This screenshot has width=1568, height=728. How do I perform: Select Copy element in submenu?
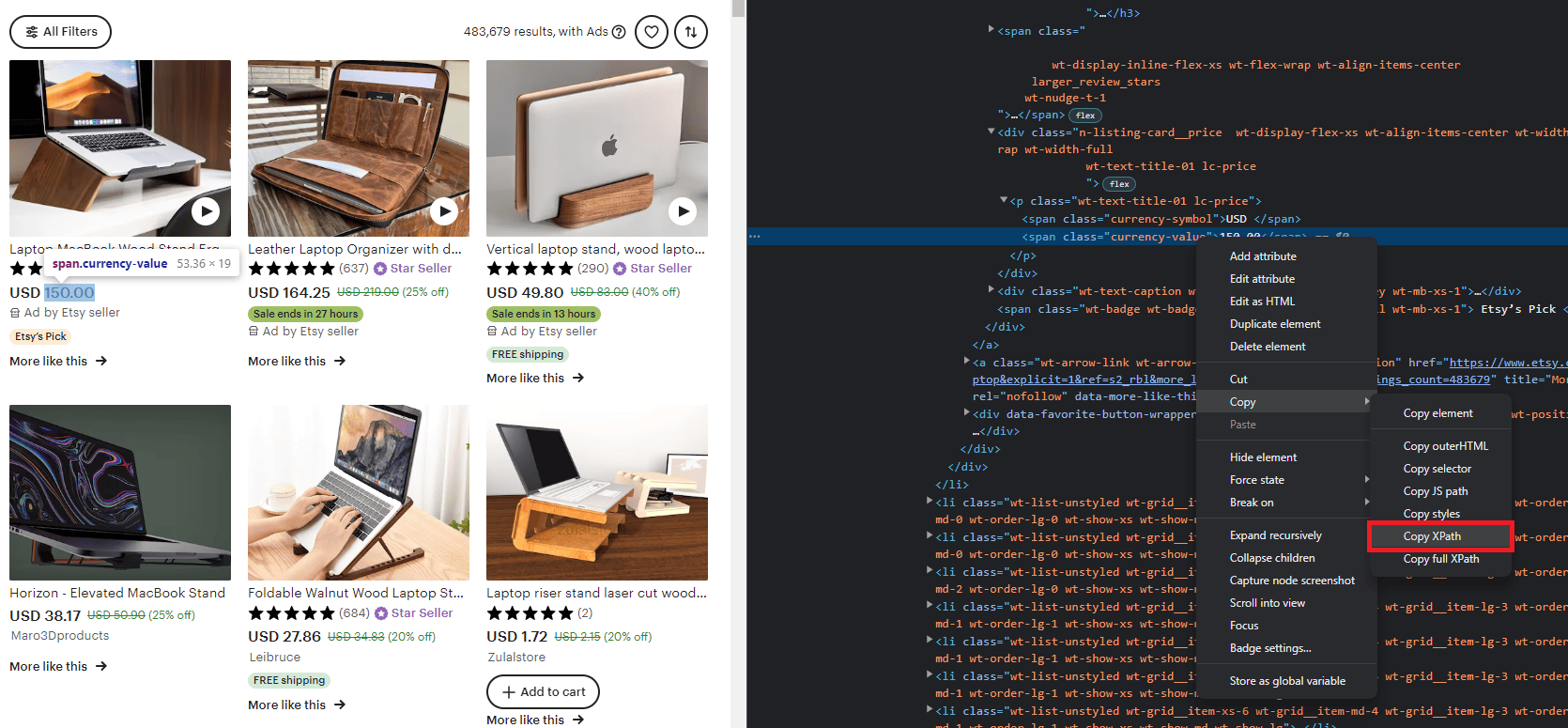pos(1440,413)
